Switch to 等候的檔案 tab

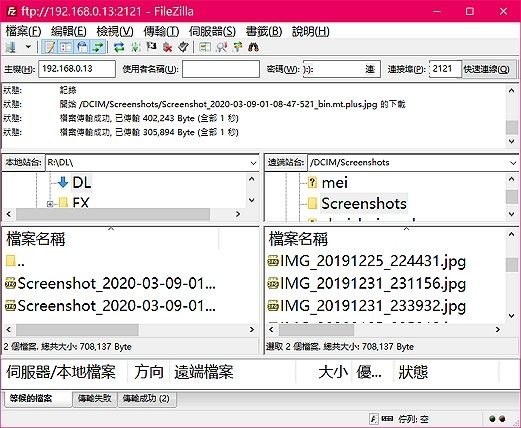(38, 399)
